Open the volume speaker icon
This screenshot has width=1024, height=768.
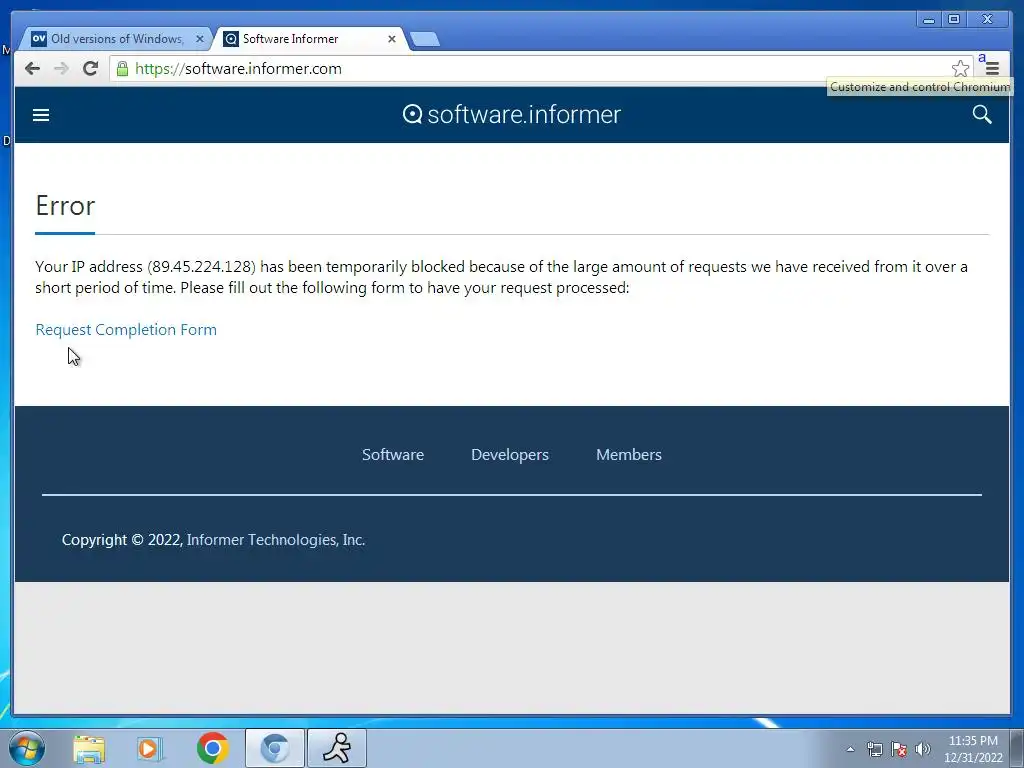coord(923,749)
